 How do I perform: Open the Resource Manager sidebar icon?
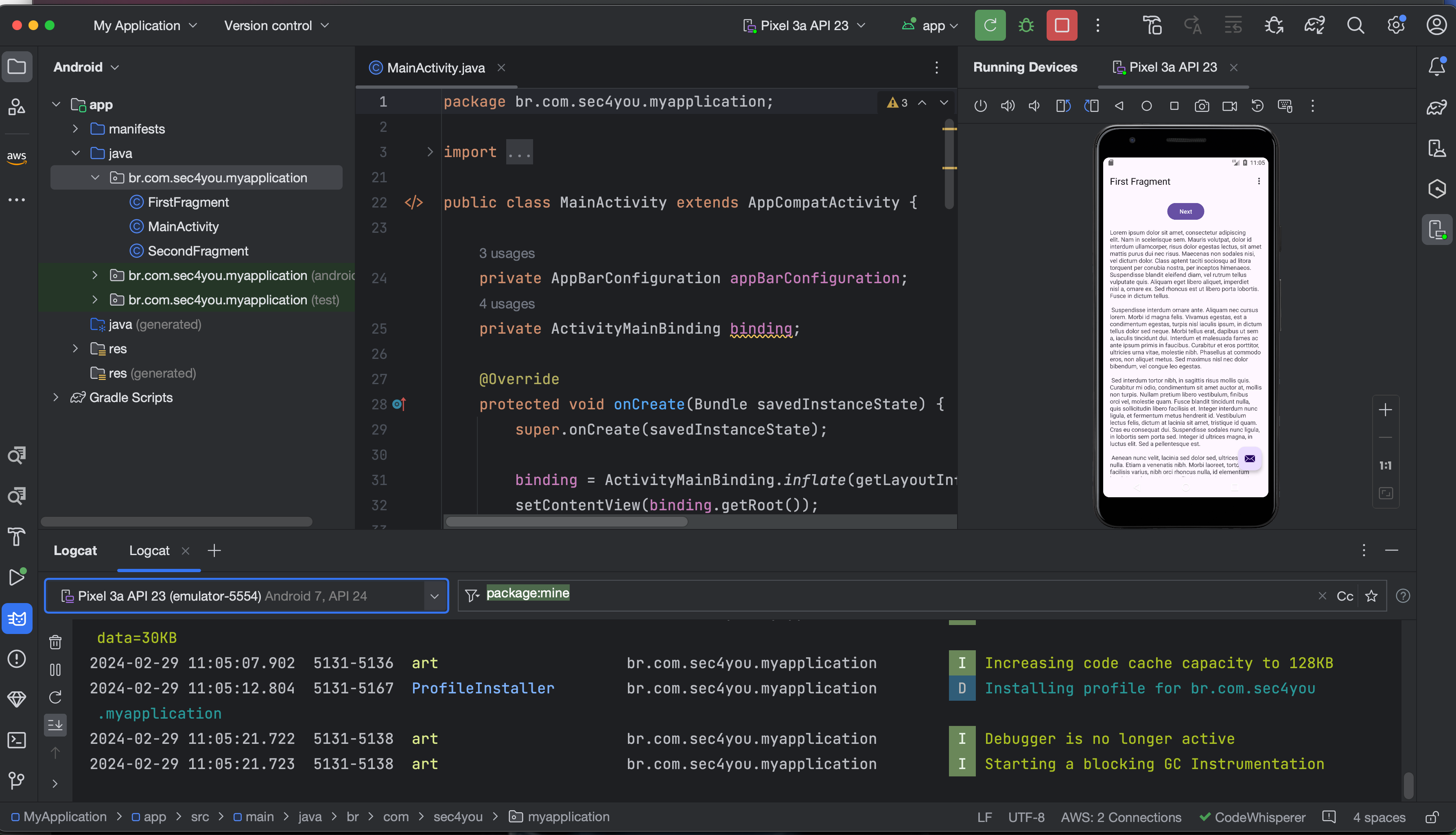17,107
